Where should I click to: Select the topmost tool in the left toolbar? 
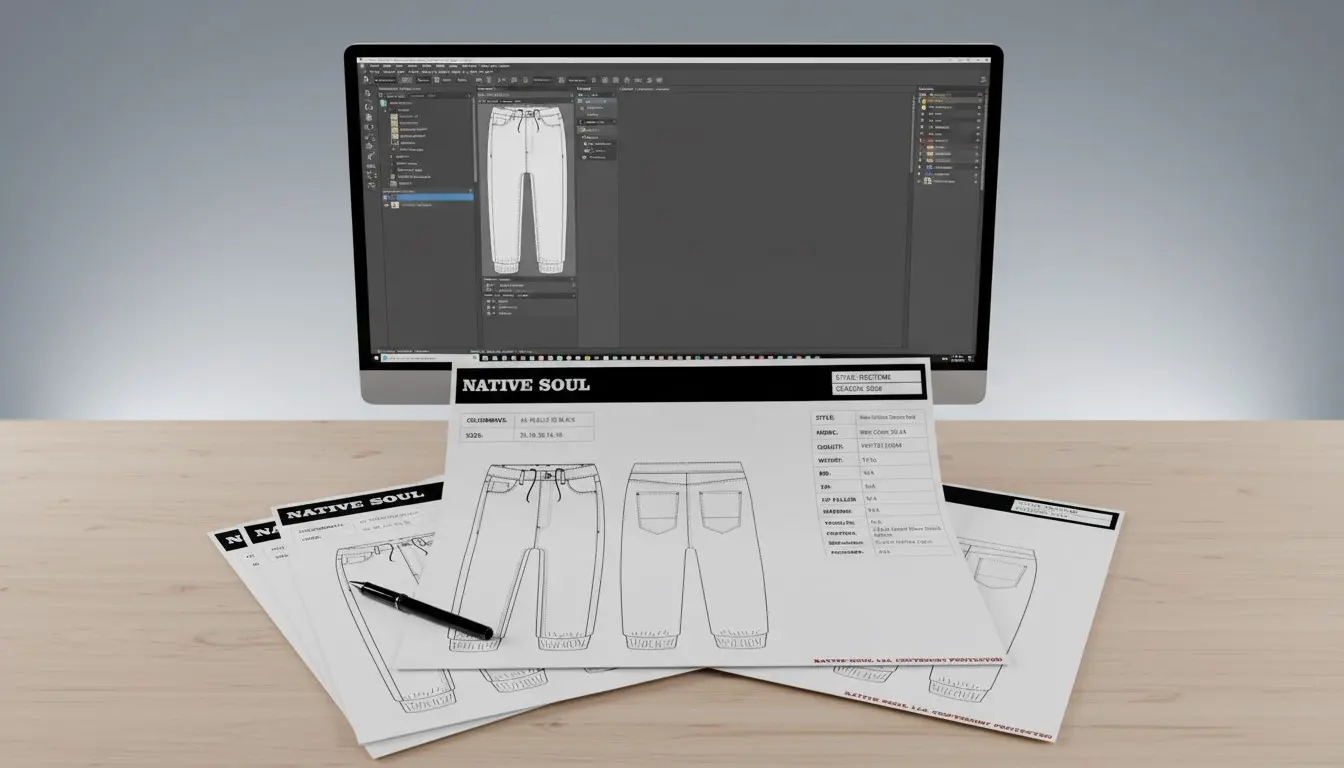coord(368,93)
